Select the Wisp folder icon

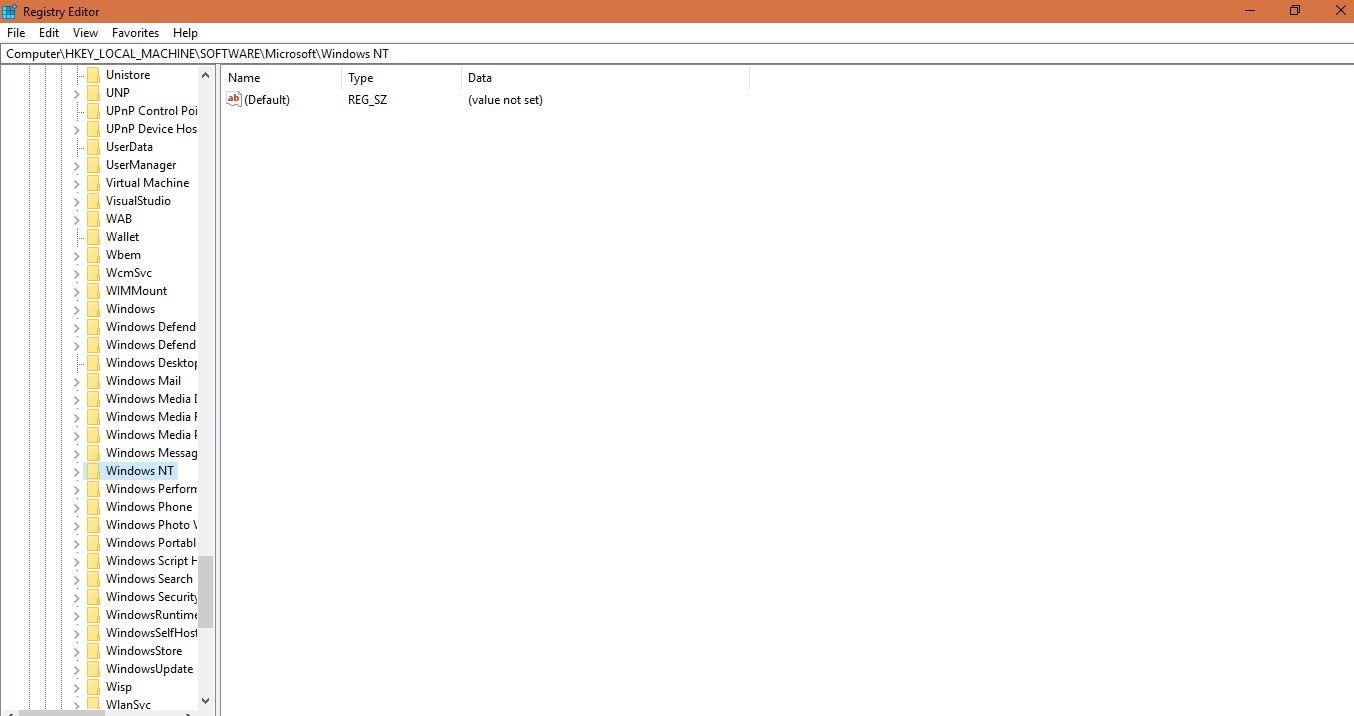(93, 687)
